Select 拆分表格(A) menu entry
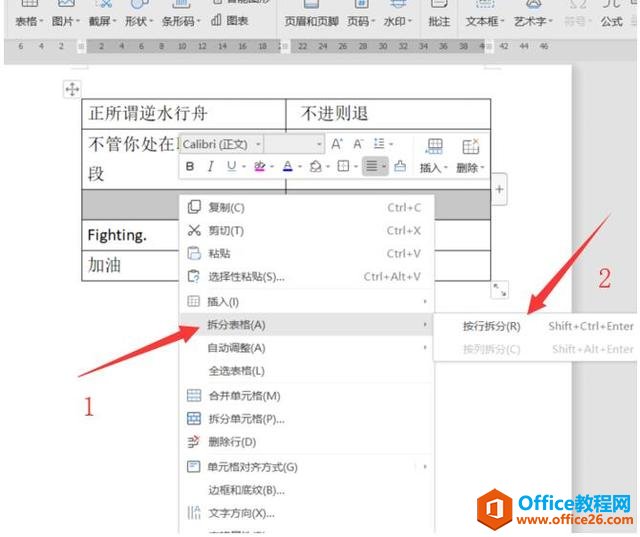640x537 pixels. pyautogui.click(x=306, y=325)
